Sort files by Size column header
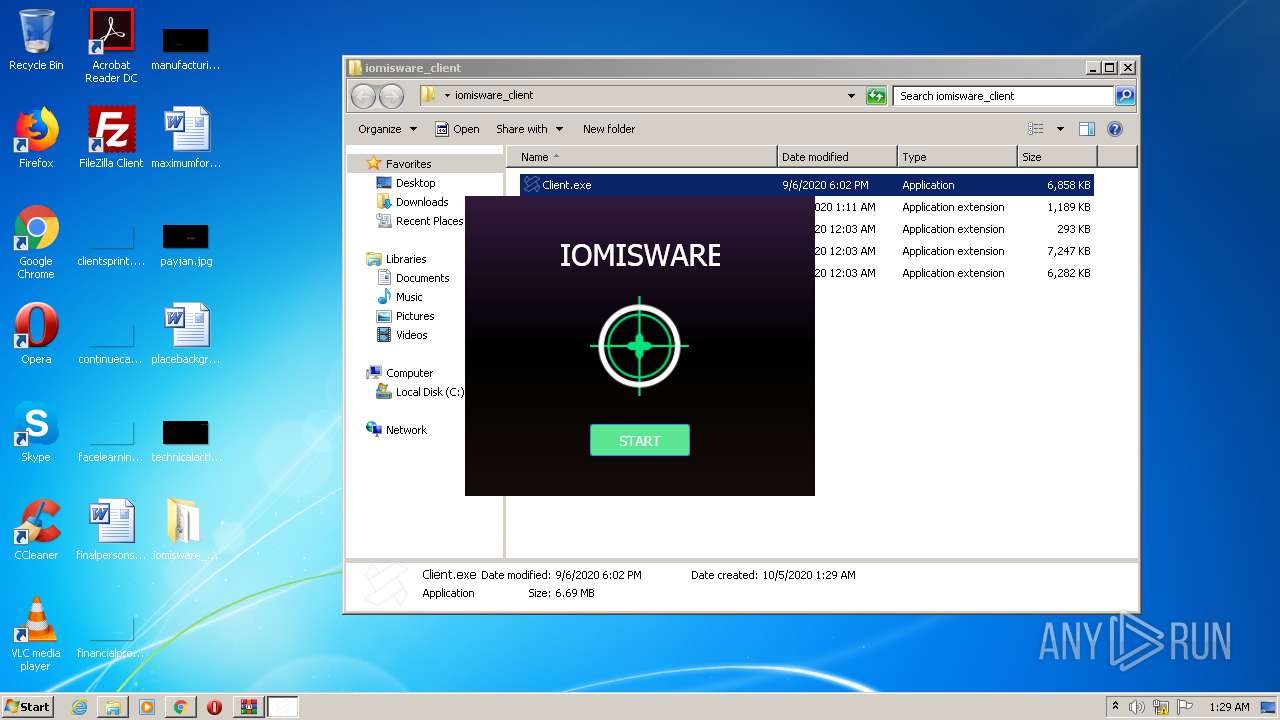1280x720 pixels. (x=1057, y=157)
